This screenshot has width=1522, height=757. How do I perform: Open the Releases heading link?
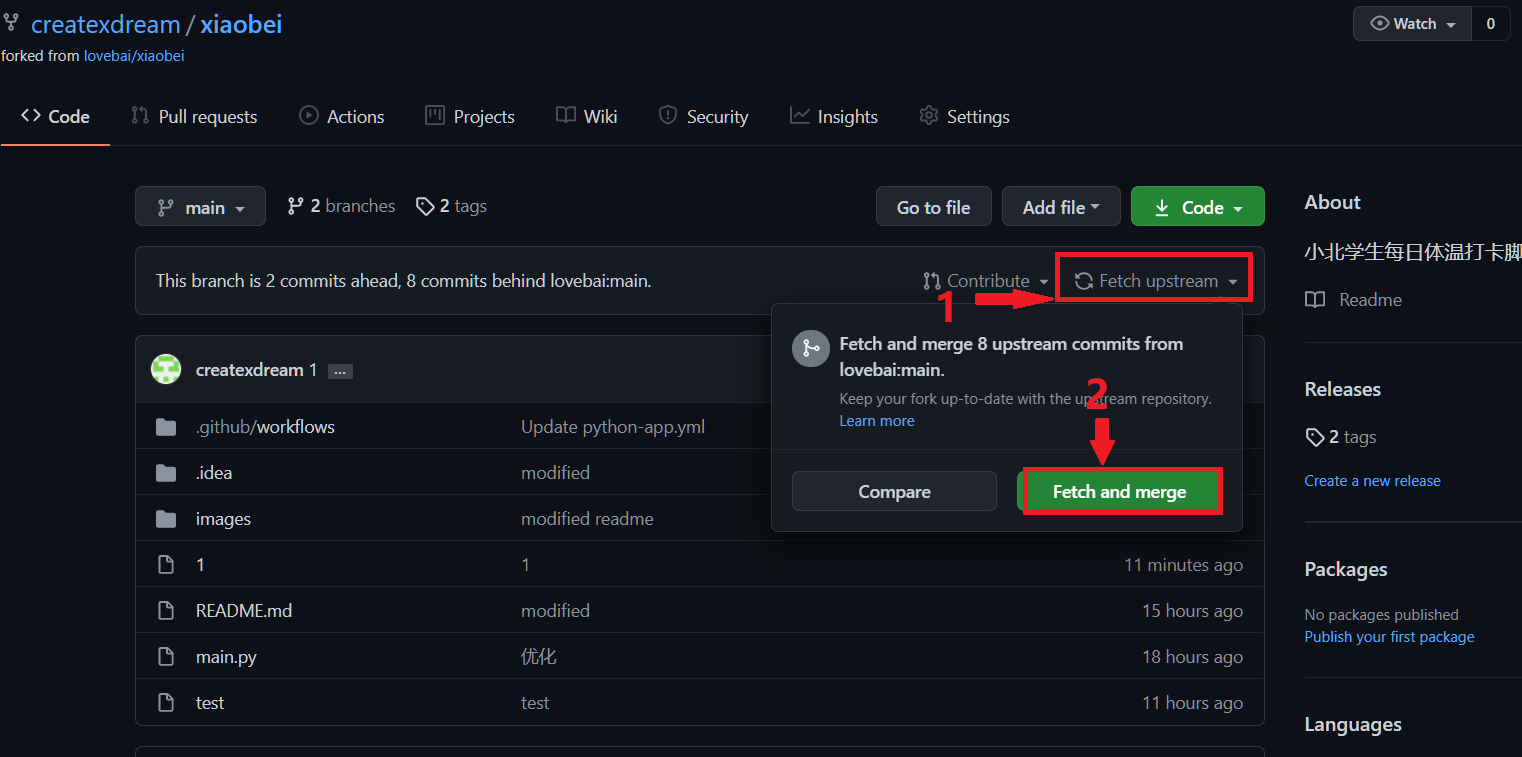point(1343,390)
